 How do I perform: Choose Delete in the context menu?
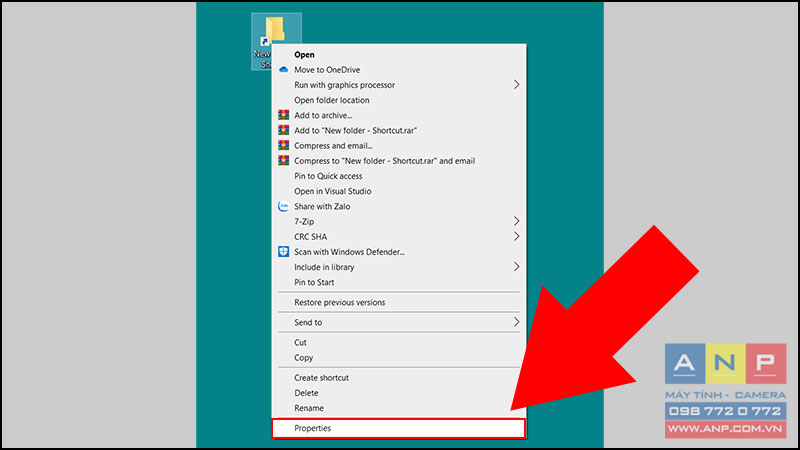398,393
